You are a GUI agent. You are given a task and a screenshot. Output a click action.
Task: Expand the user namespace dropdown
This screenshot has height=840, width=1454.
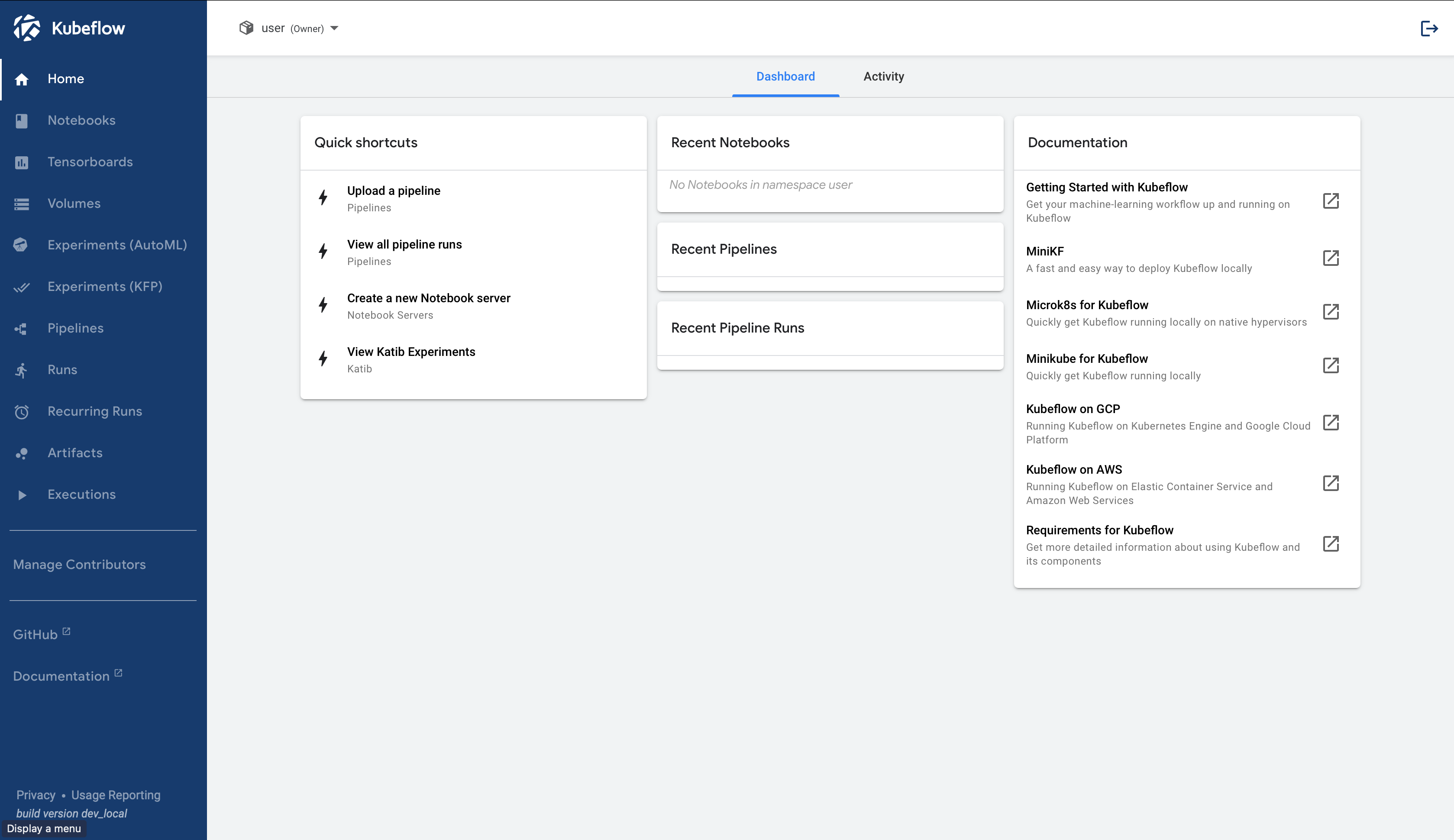[x=335, y=28]
